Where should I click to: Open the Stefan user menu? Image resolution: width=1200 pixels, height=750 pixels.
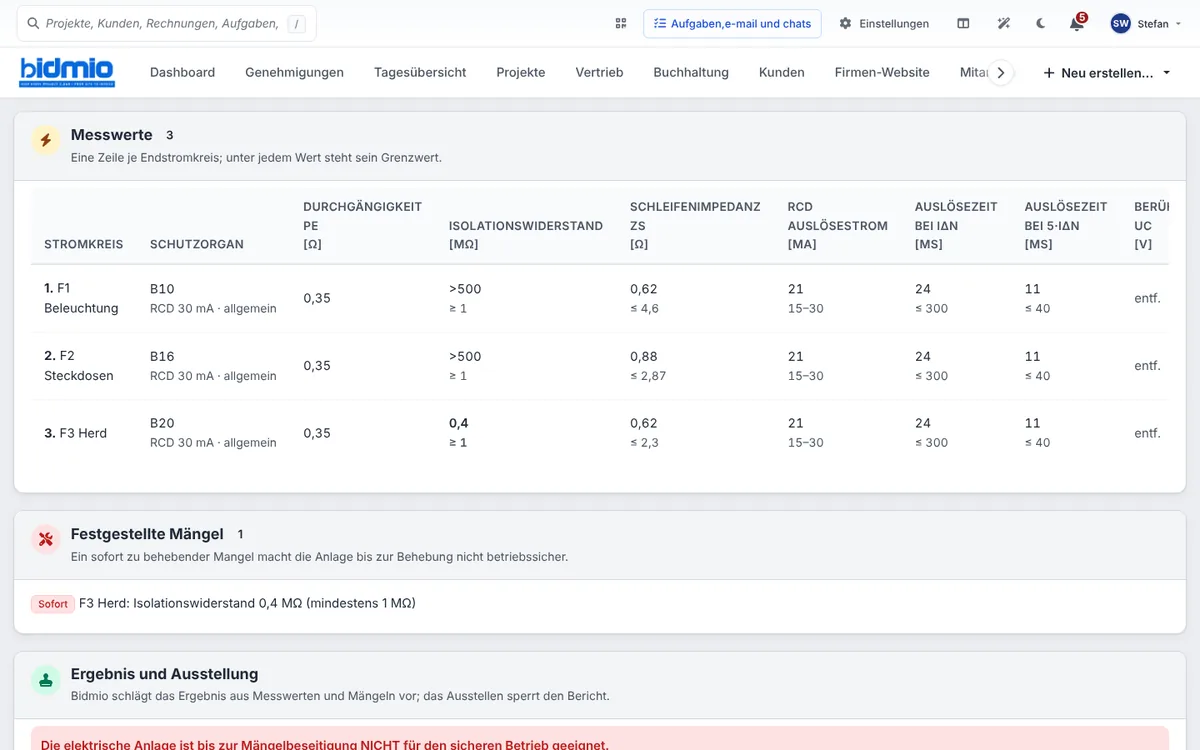[x=1146, y=23]
